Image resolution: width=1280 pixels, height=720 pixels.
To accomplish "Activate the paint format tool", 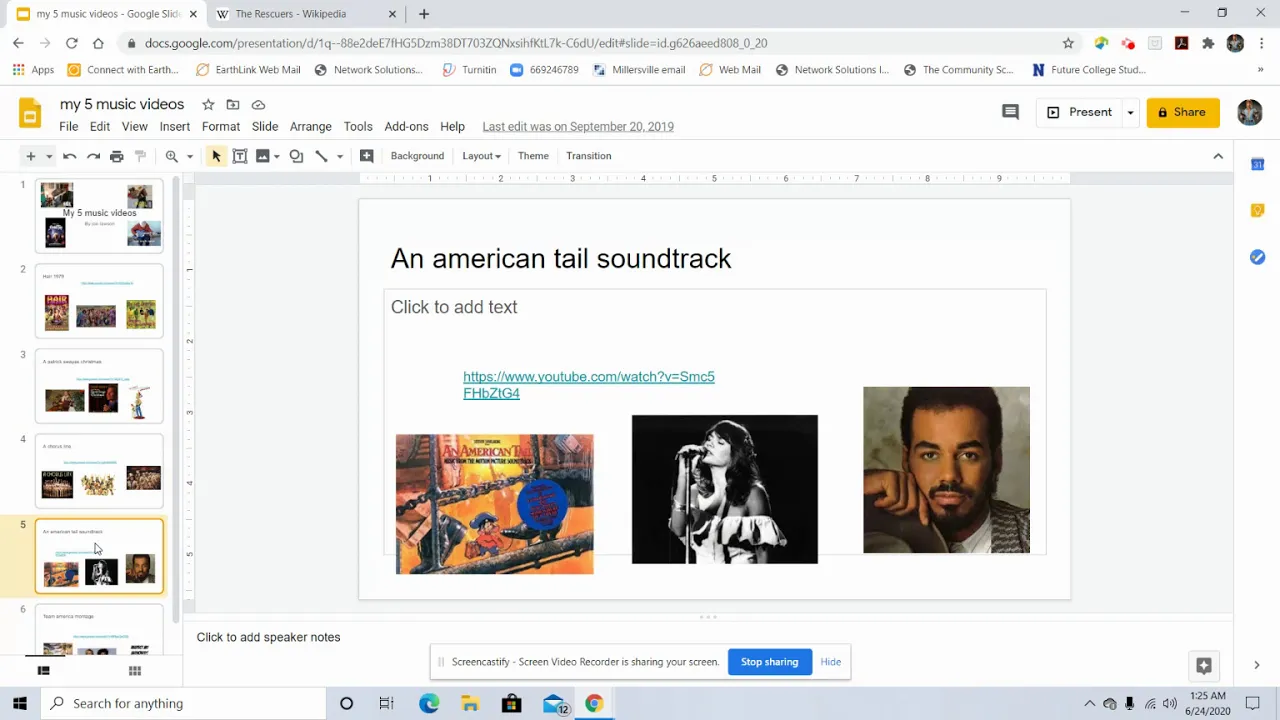I will [x=141, y=156].
